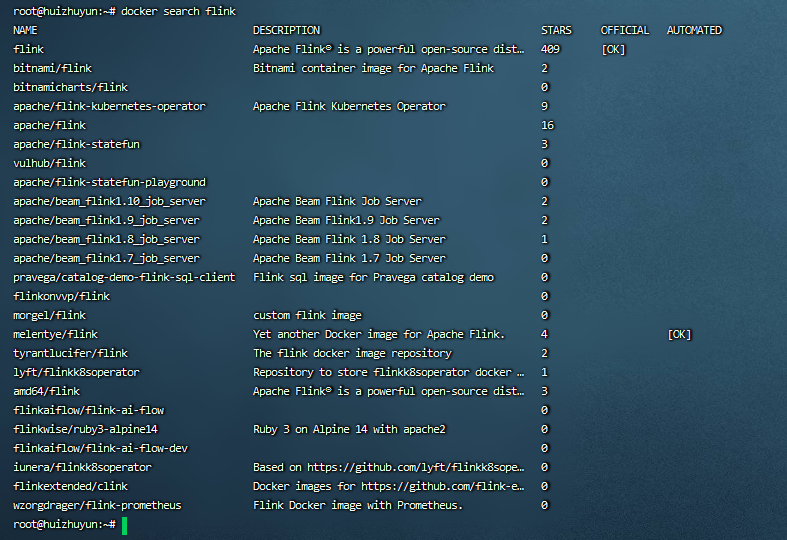
Task: Click the AUTOMATED column header
Action: (694, 30)
